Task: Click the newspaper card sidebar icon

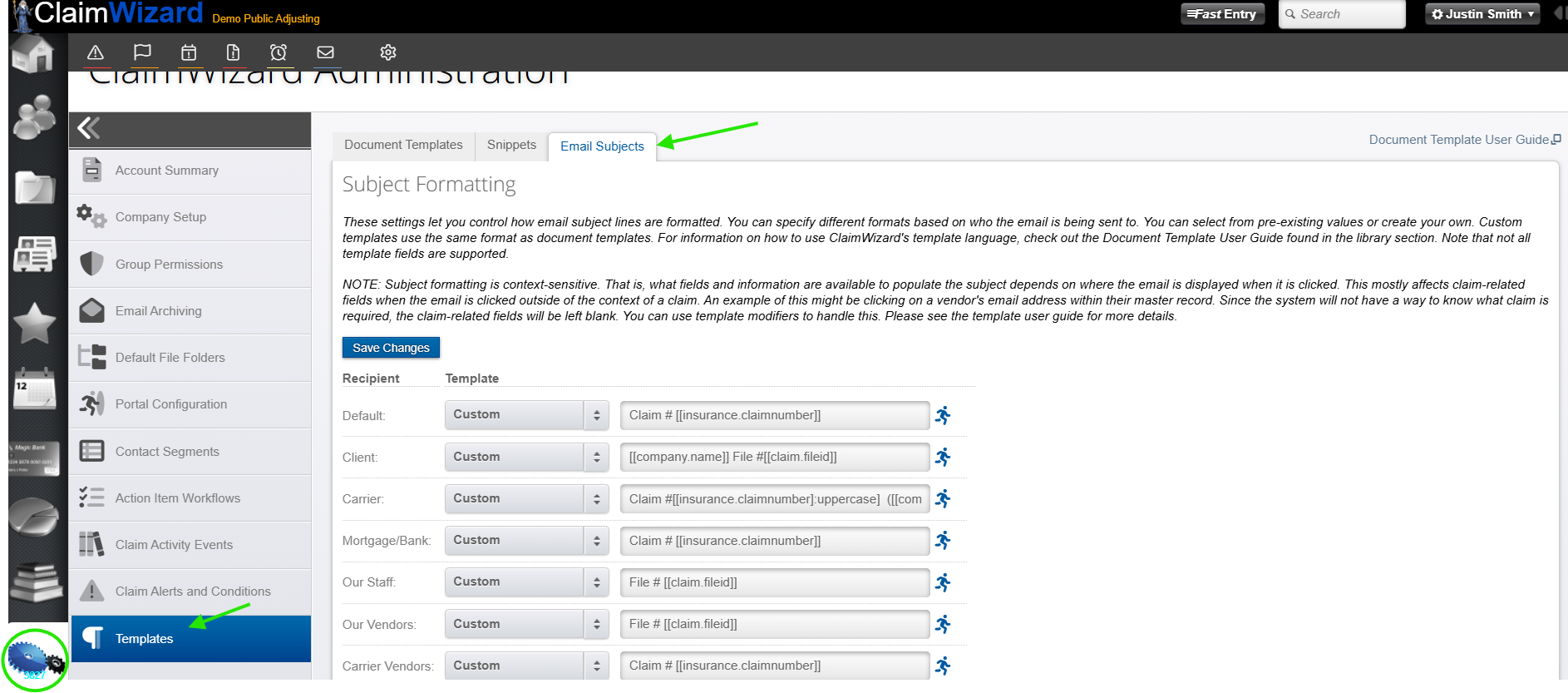Action: [34, 254]
